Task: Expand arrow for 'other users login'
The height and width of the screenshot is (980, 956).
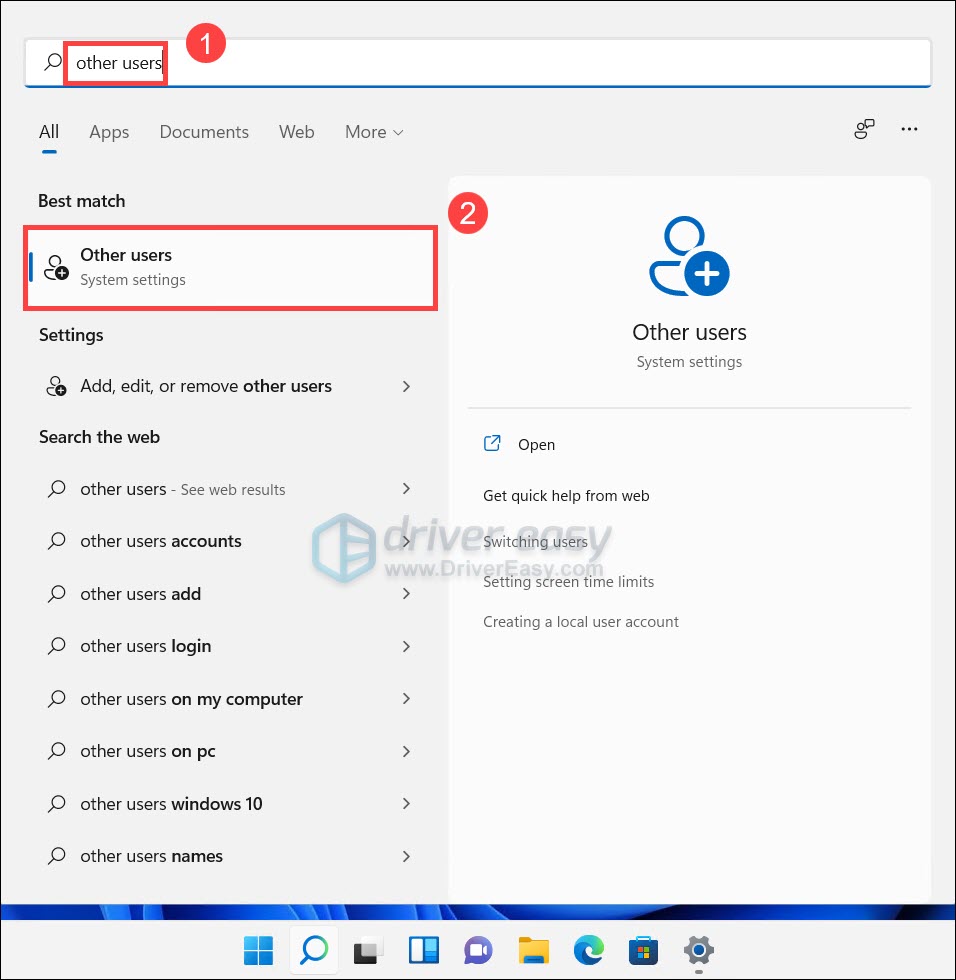Action: point(406,646)
